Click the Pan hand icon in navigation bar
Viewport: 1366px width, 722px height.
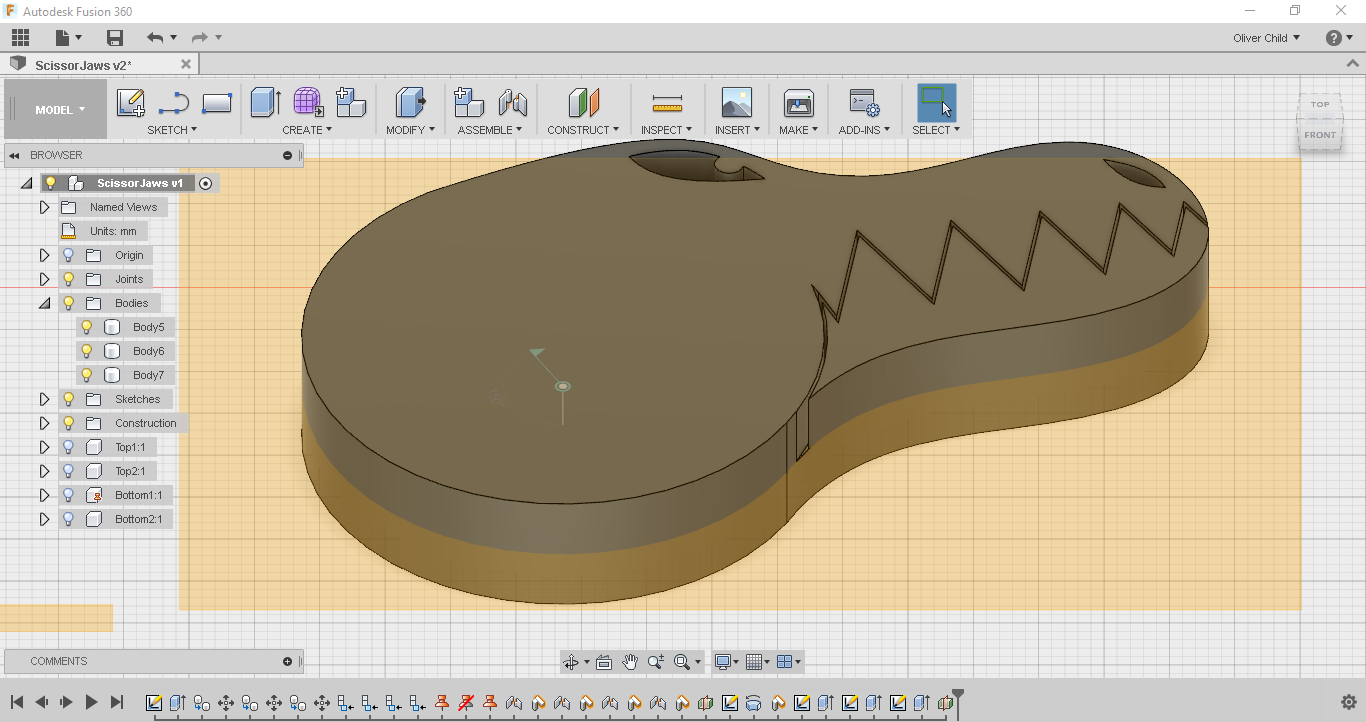tap(630, 662)
